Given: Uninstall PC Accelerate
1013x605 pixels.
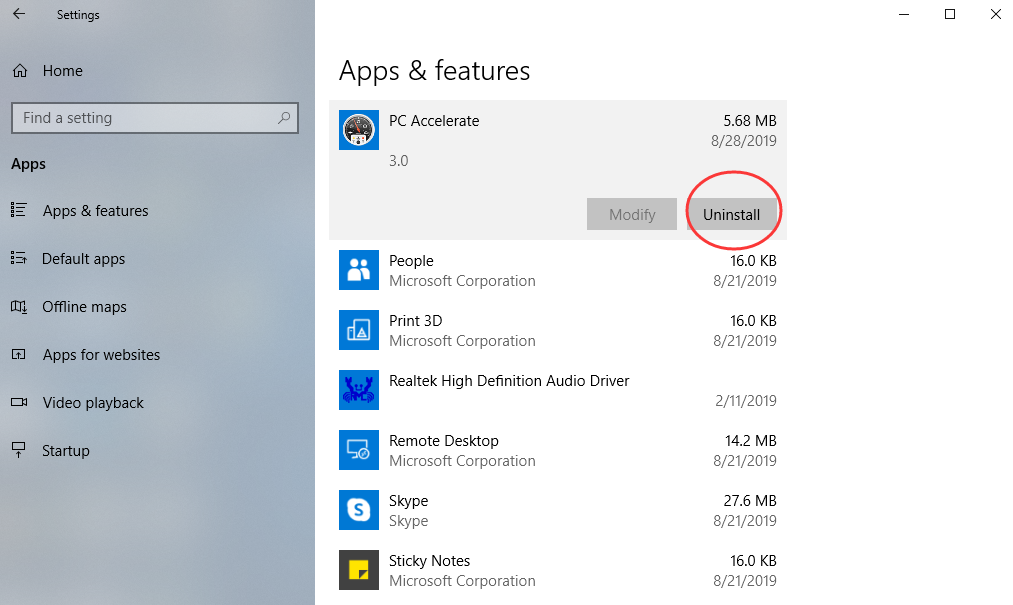Looking at the screenshot, I should coord(731,214).
